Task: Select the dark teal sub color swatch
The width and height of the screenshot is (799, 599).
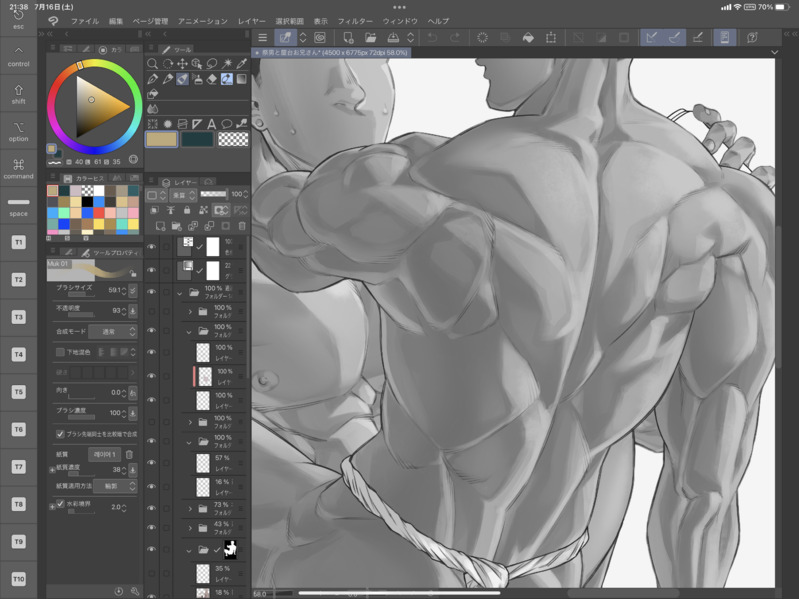Action: [x=197, y=139]
